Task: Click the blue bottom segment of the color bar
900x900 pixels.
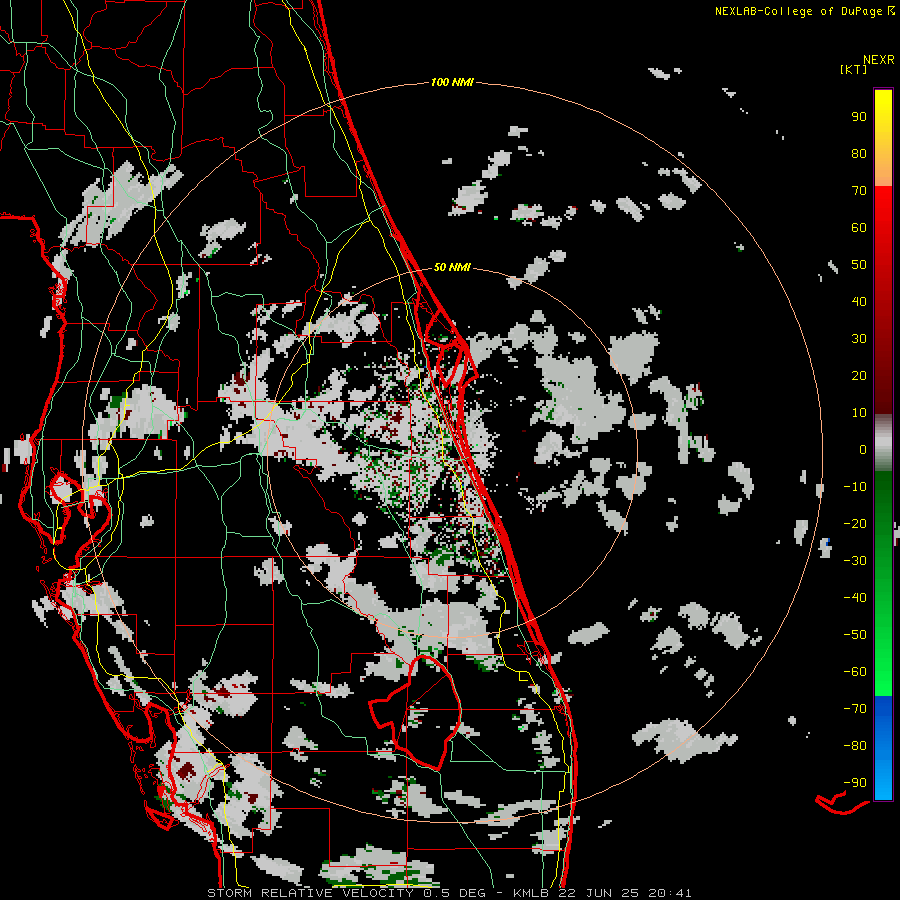Action: click(883, 747)
